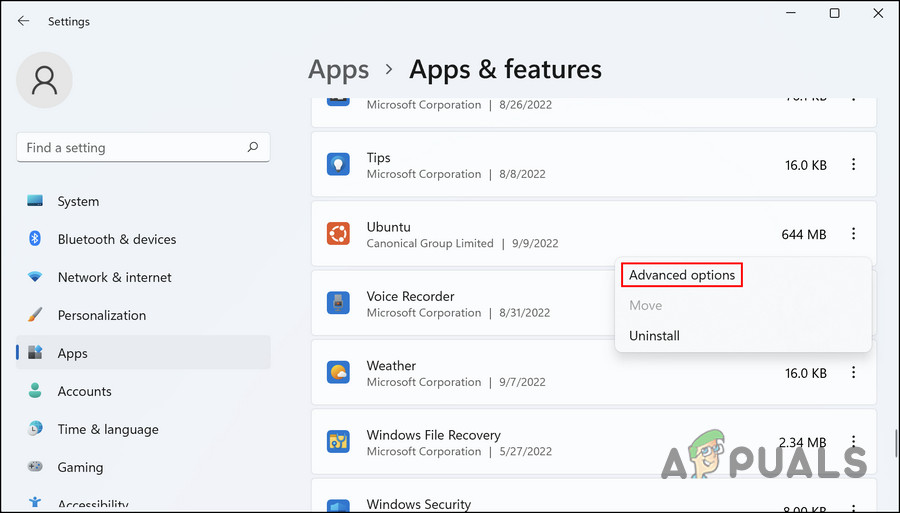900x513 pixels.
Task: Click the app list scrollbar thumb
Action: (895, 442)
